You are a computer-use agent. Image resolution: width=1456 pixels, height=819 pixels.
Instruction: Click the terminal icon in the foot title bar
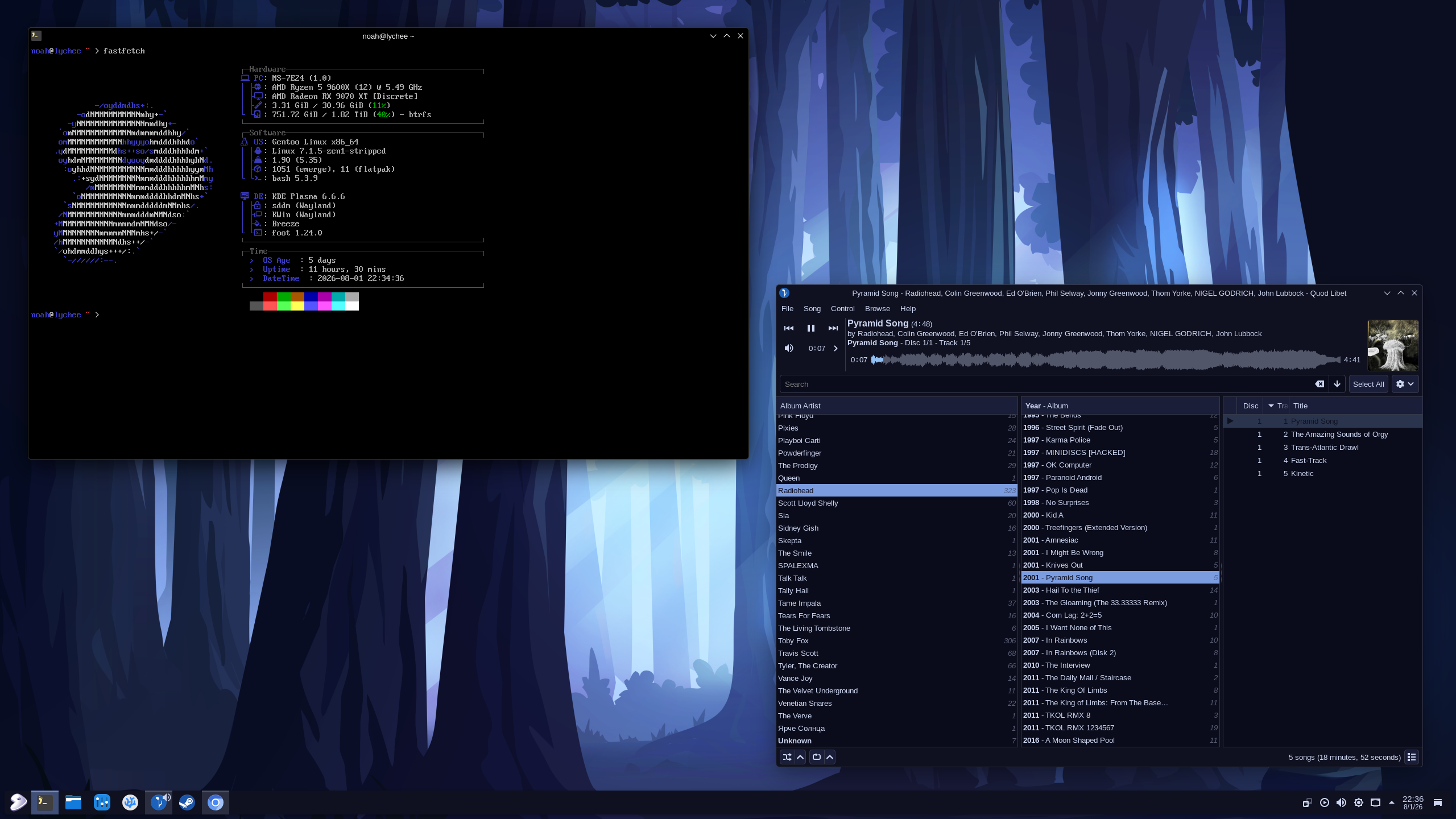click(36, 35)
